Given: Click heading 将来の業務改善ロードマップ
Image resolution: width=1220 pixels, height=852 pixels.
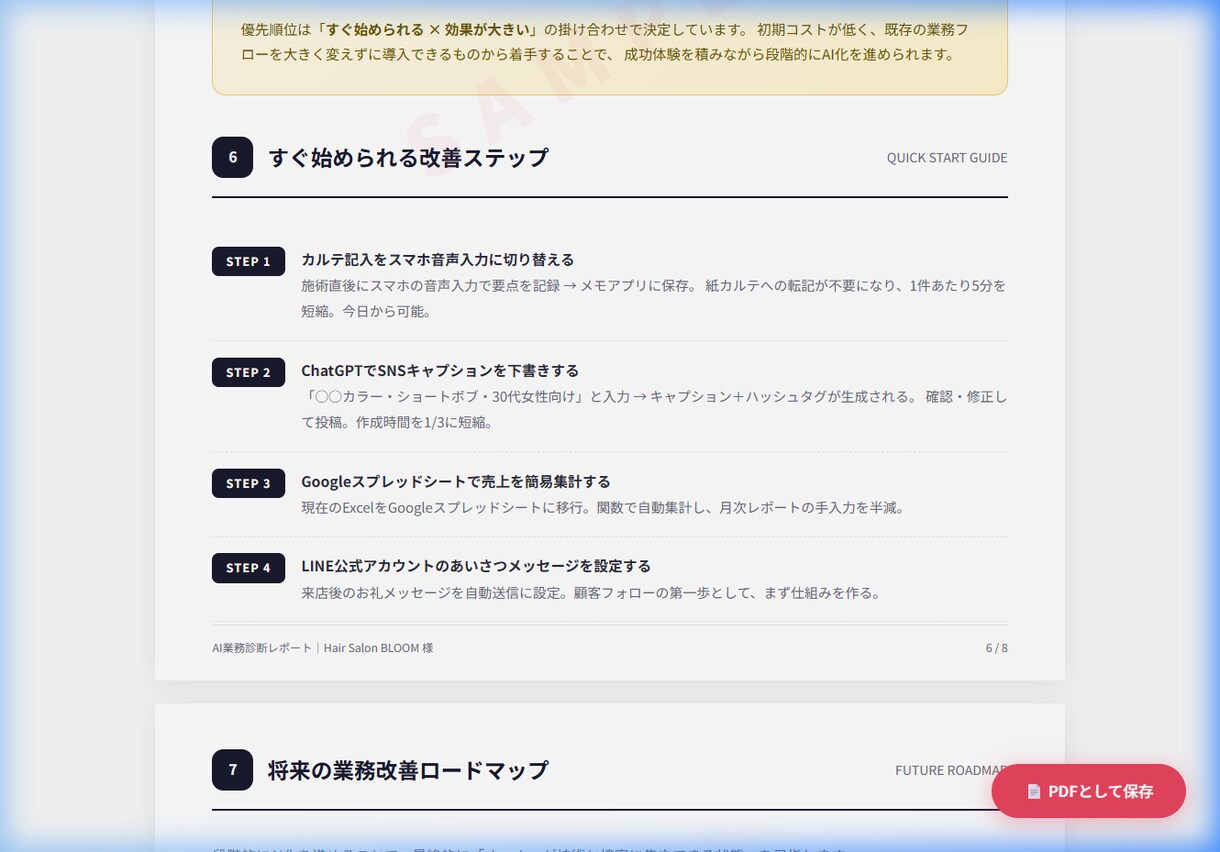Looking at the screenshot, I should [x=408, y=771].
